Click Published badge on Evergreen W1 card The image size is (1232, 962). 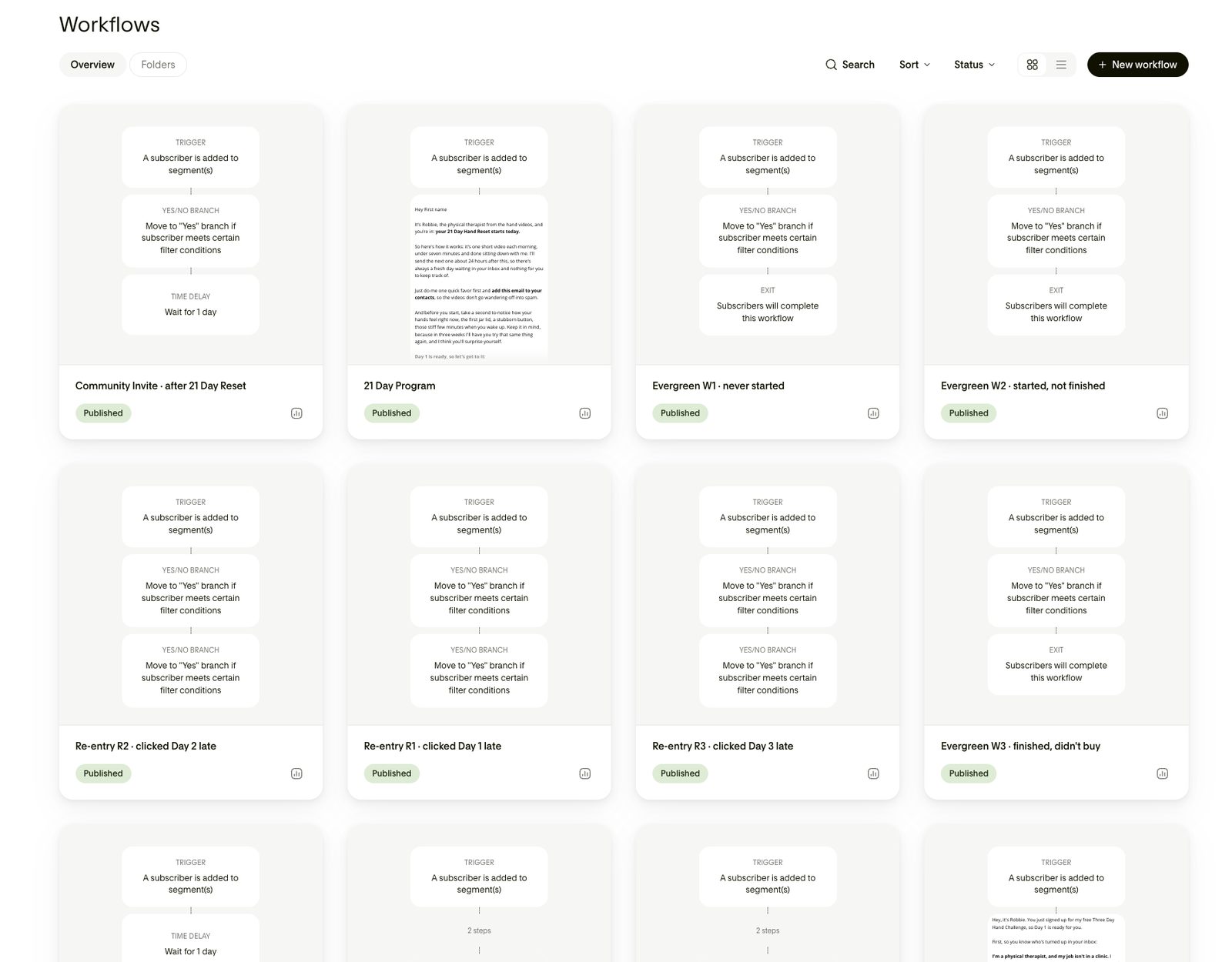(680, 413)
